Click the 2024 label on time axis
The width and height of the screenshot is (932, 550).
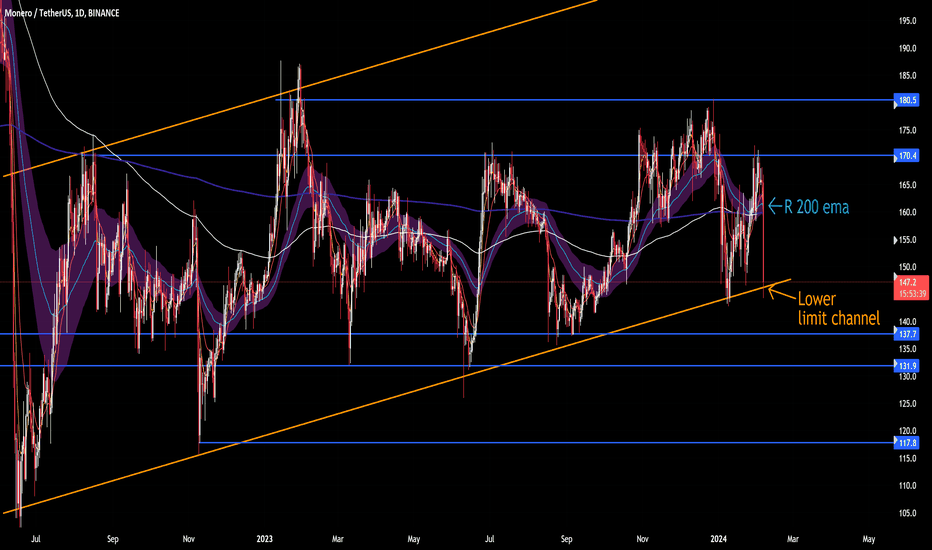(719, 539)
